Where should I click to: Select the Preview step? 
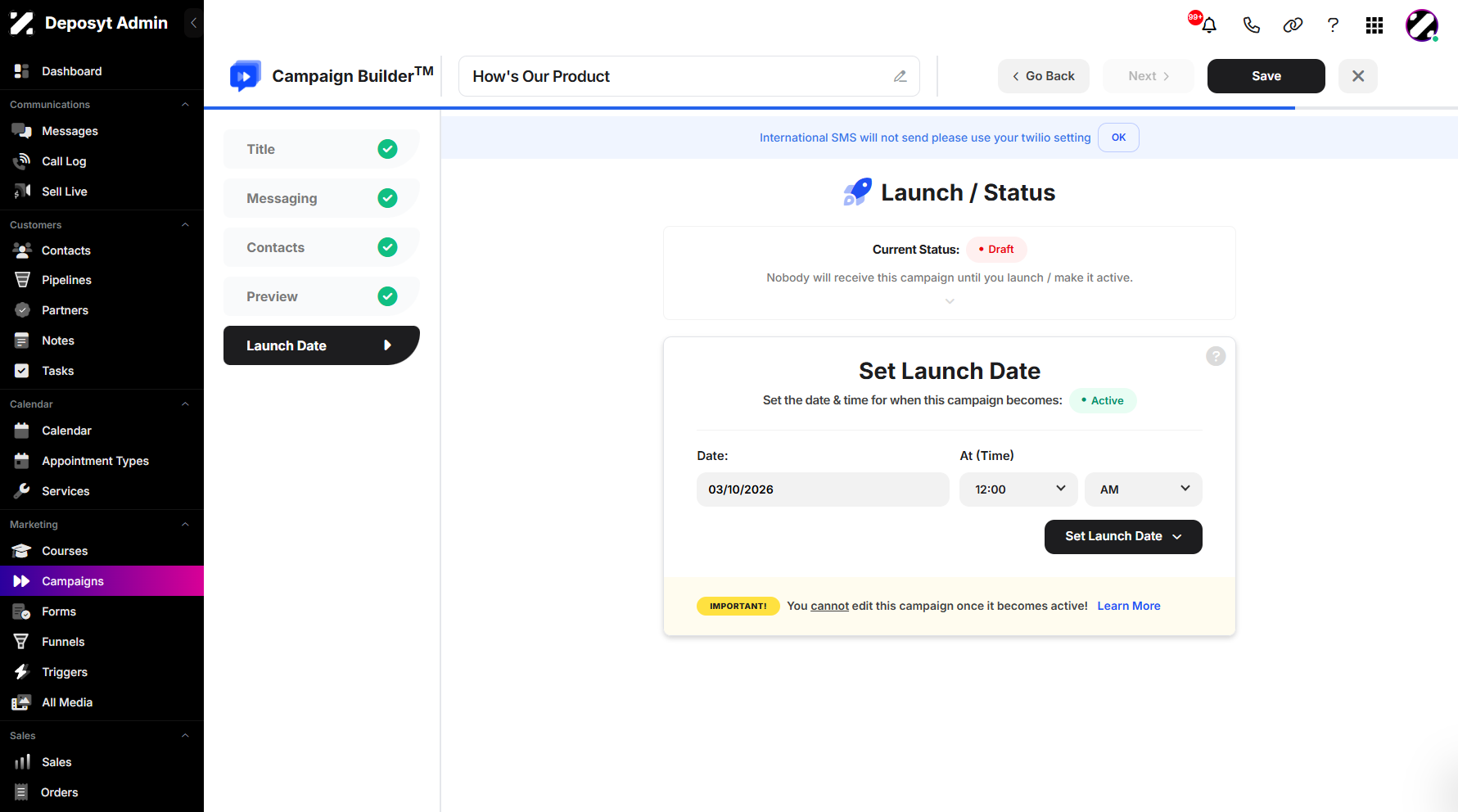(322, 296)
